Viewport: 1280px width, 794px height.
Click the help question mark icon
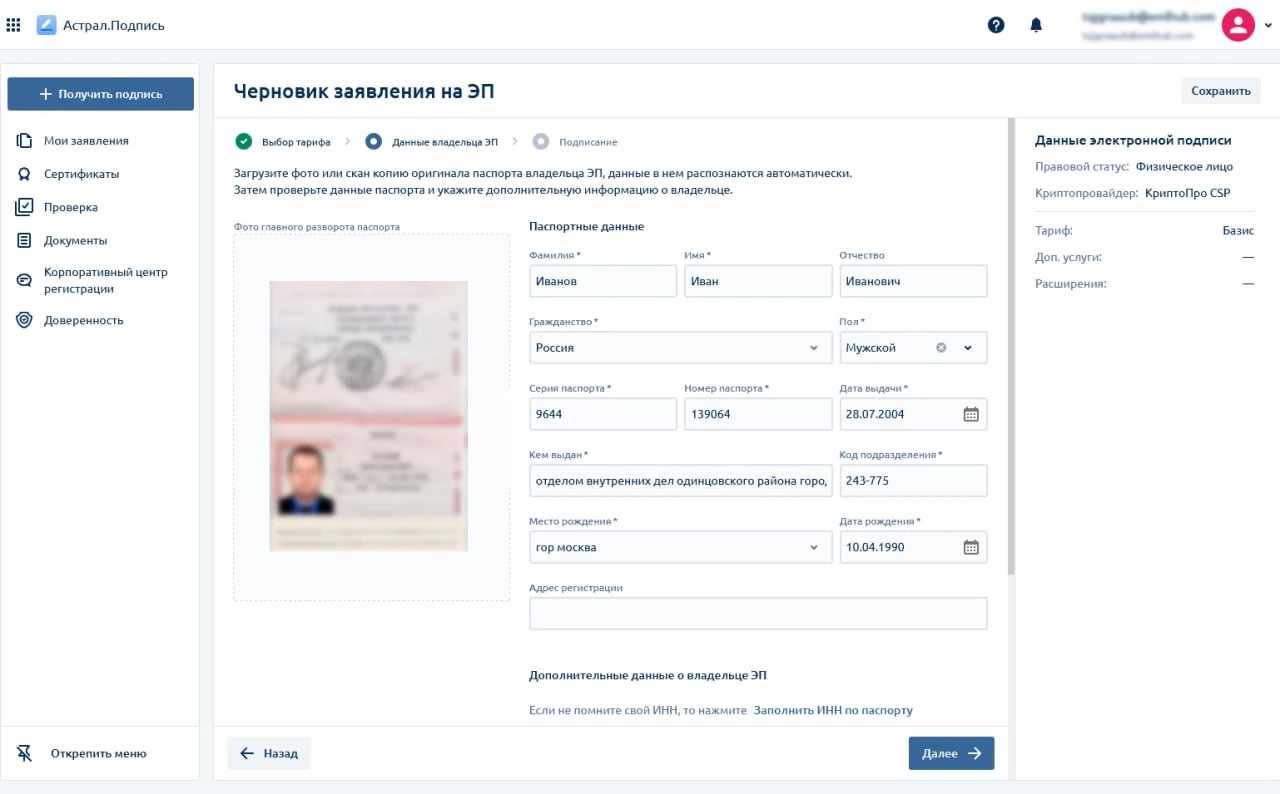click(996, 25)
